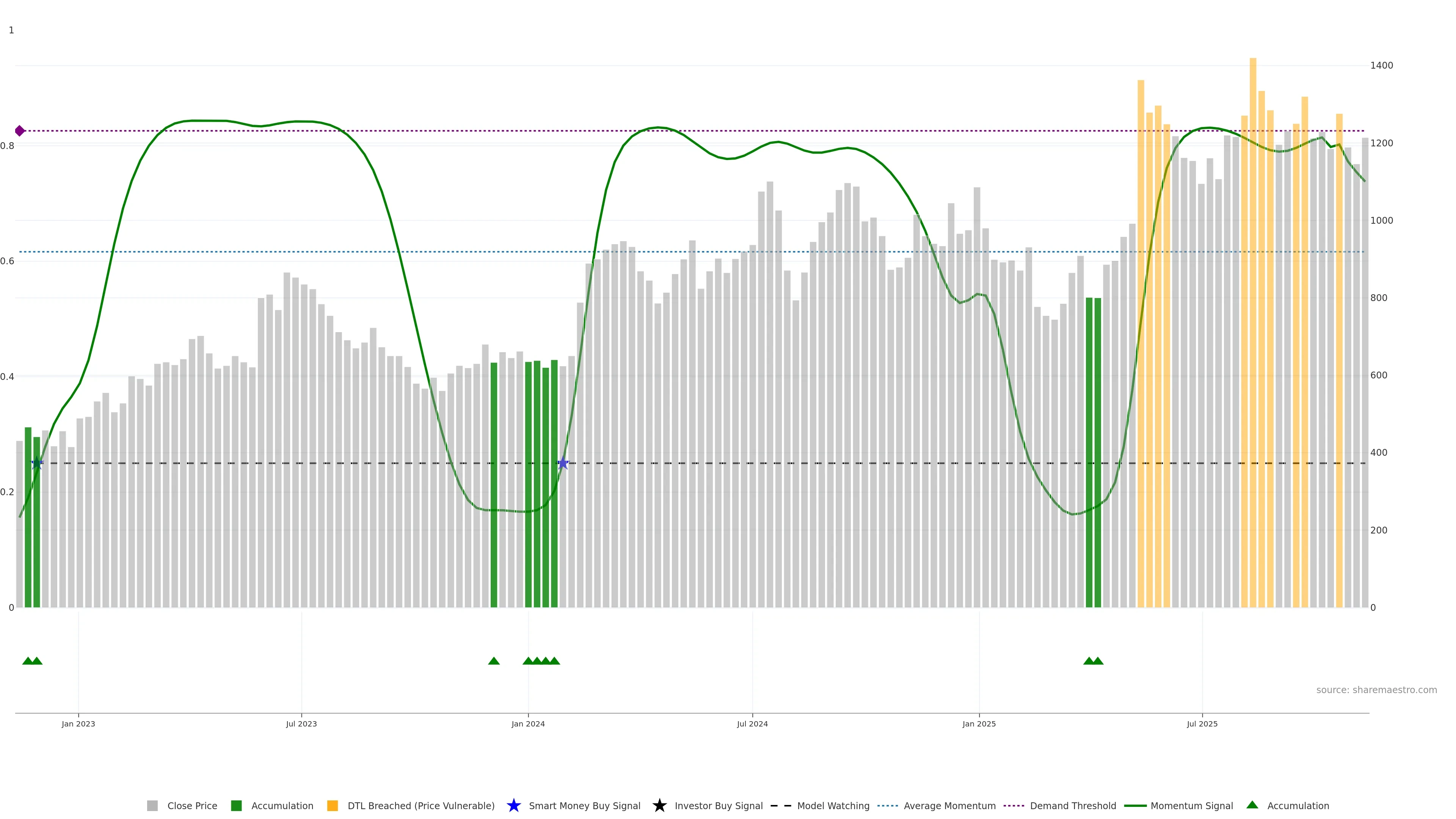Click the blue star marker near Jan 2024
The image size is (1456, 819).
(563, 463)
